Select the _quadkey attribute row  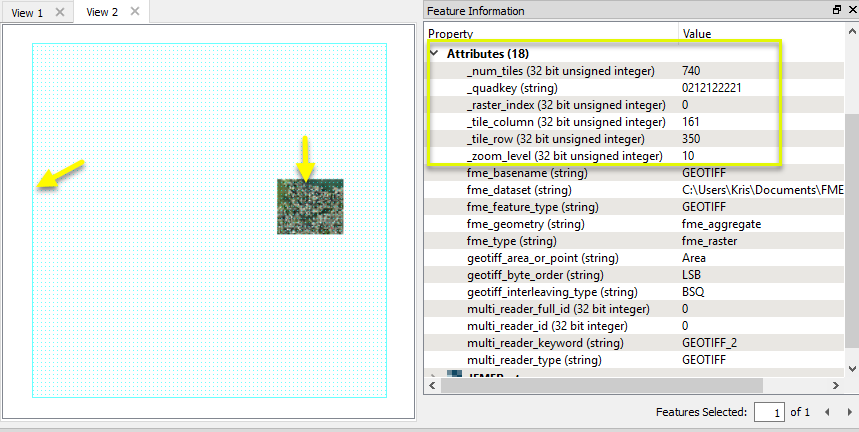635,88
